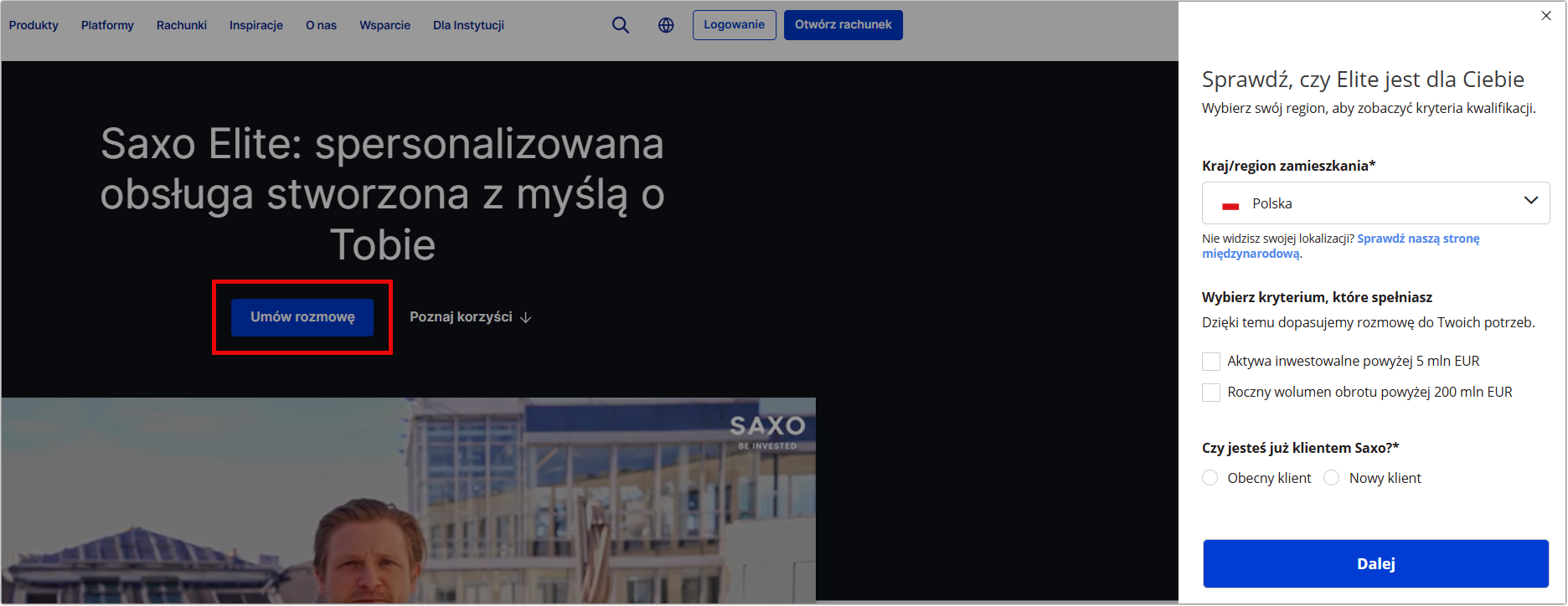Click the down arrow beside Poznaj korzyści
This screenshot has width=1568, height=606.
click(x=526, y=317)
